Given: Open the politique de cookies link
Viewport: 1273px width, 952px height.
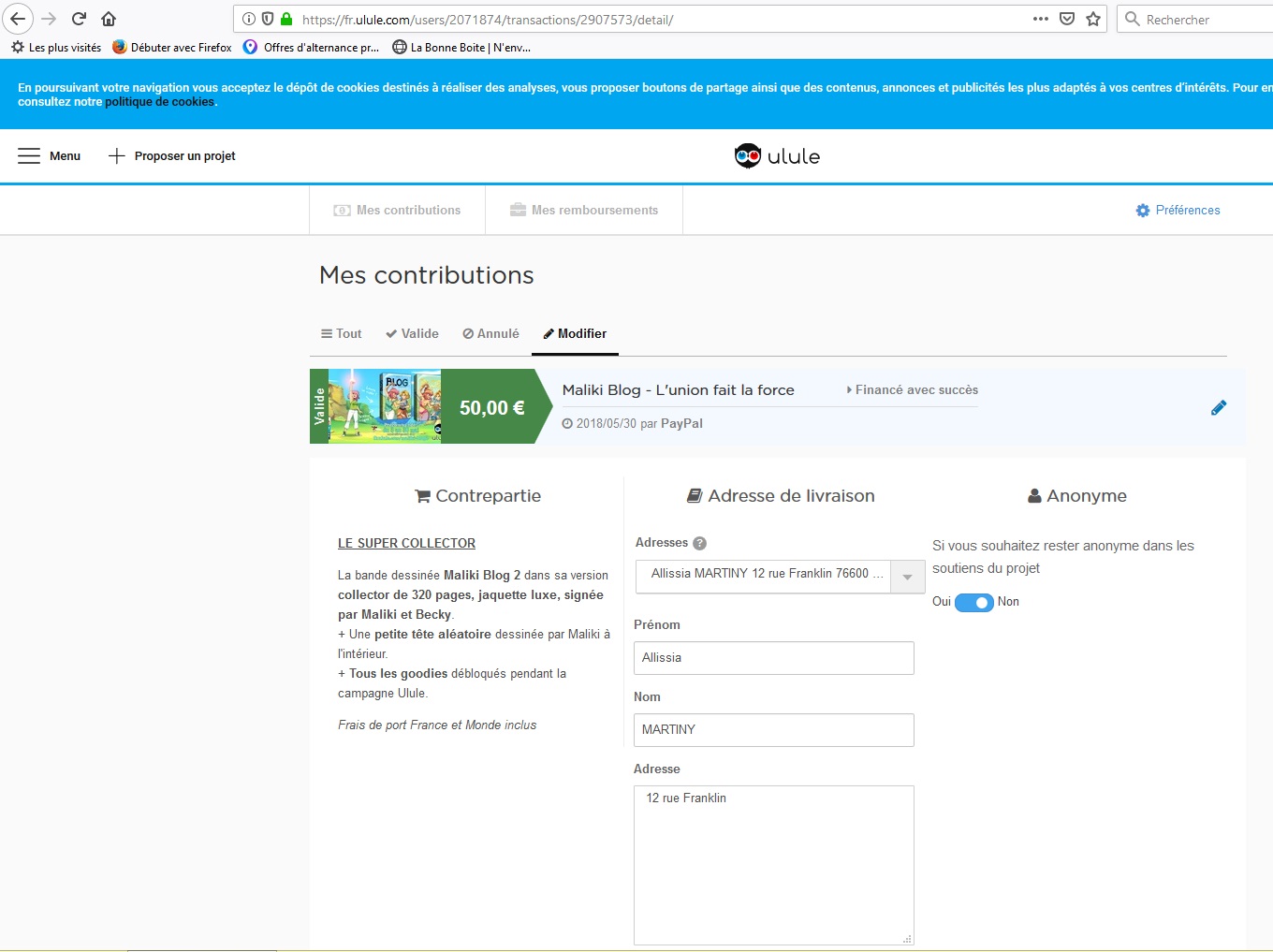Looking at the screenshot, I should pyautogui.click(x=159, y=102).
